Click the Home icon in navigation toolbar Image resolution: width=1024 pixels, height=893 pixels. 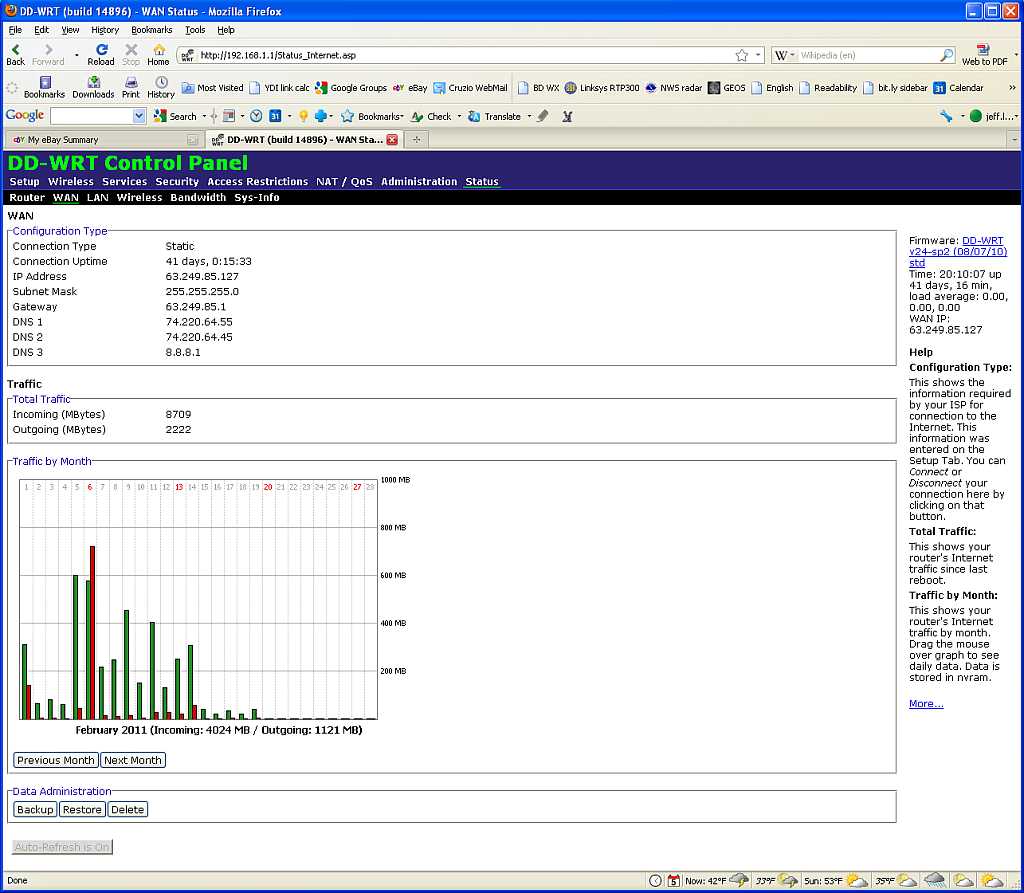click(x=158, y=50)
